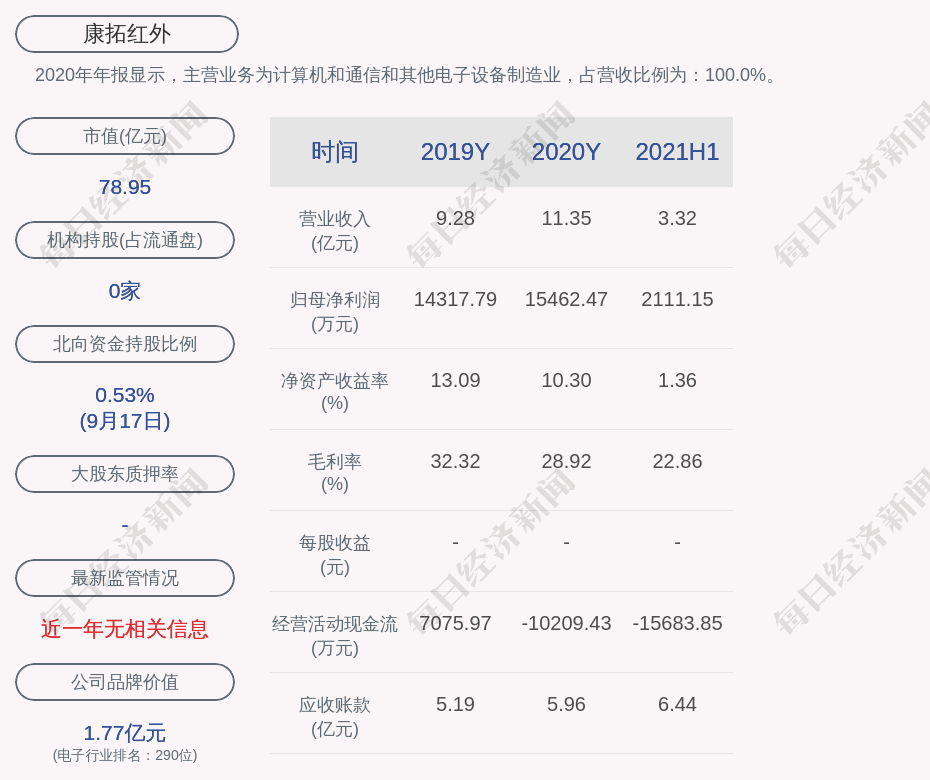Image resolution: width=930 pixels, height=780 pixels.
Task: Click gross margin value 32.32
Action: [x=455, y=461]
